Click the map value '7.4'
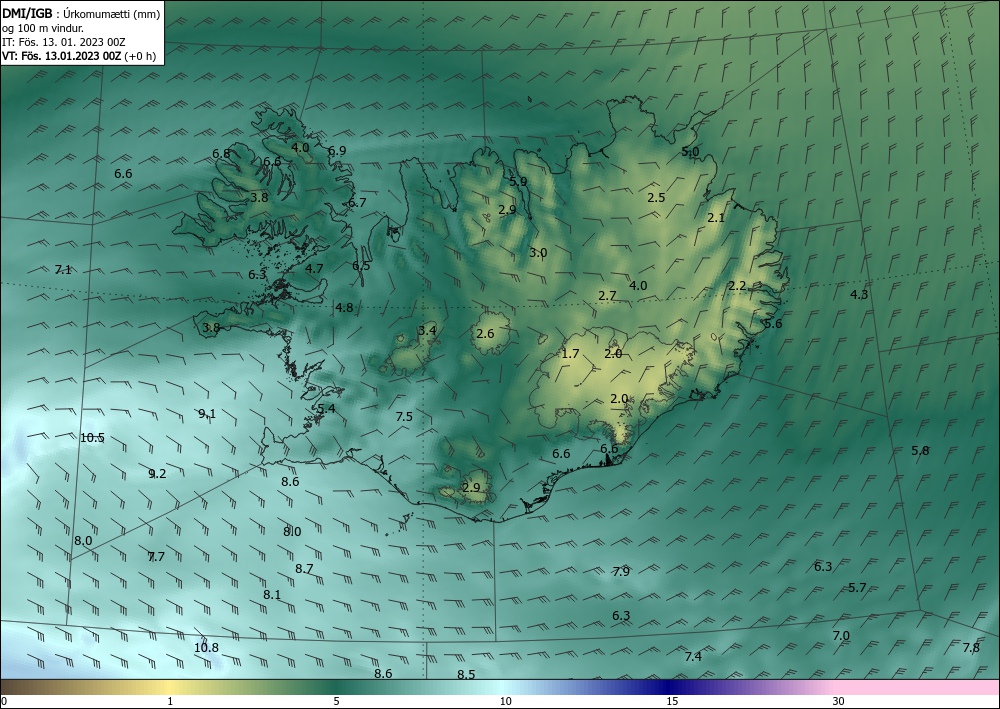 click(x=693, y=657)
